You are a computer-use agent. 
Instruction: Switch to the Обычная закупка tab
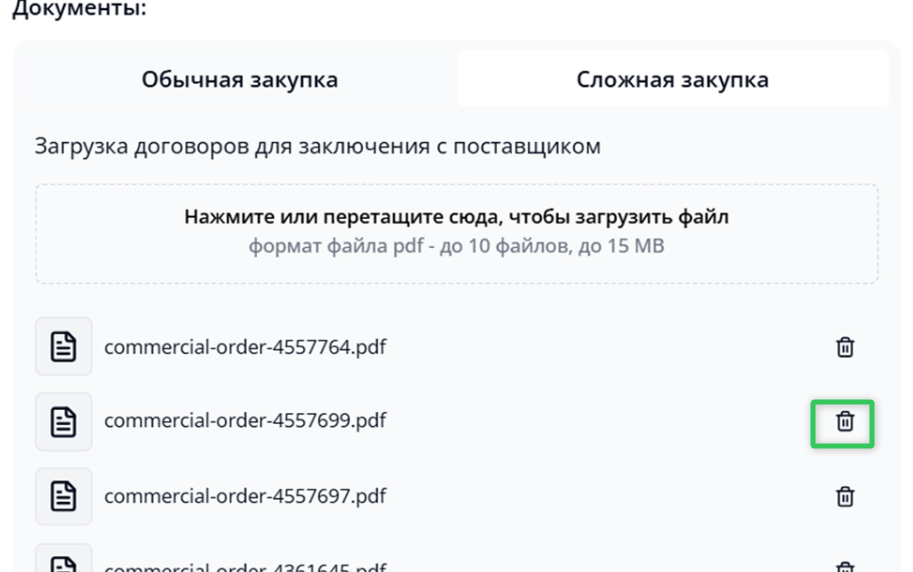239,79
